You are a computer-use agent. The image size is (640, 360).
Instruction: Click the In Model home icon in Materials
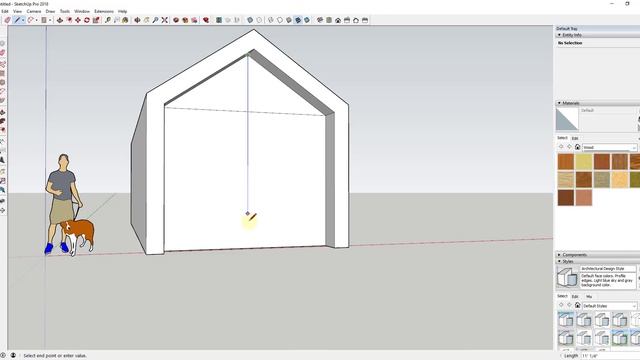577,147
